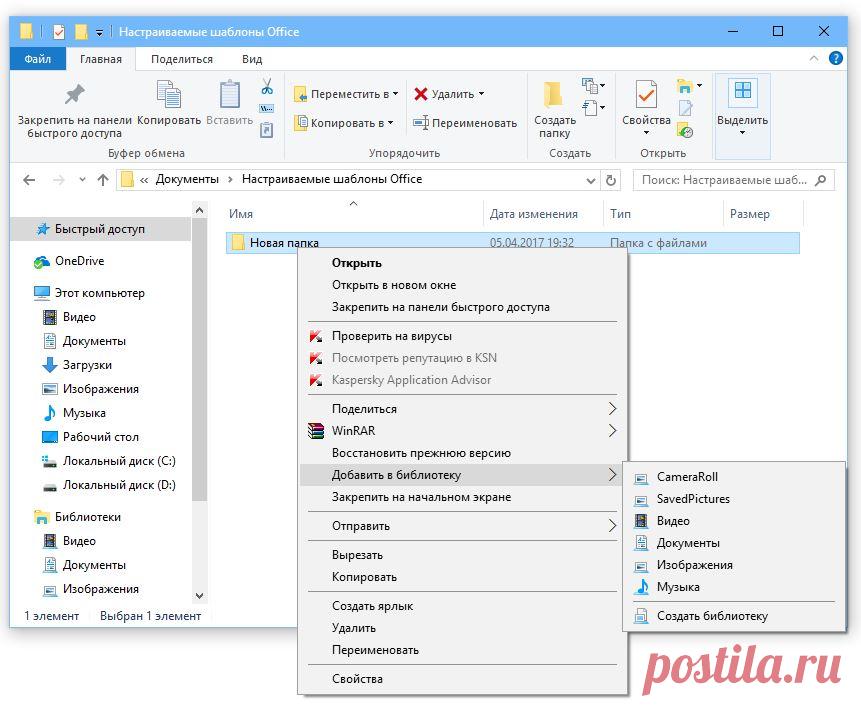Click the Выделить grid icon
The image size is (861, 706).
pyautogui.click(x=742, y=91)
